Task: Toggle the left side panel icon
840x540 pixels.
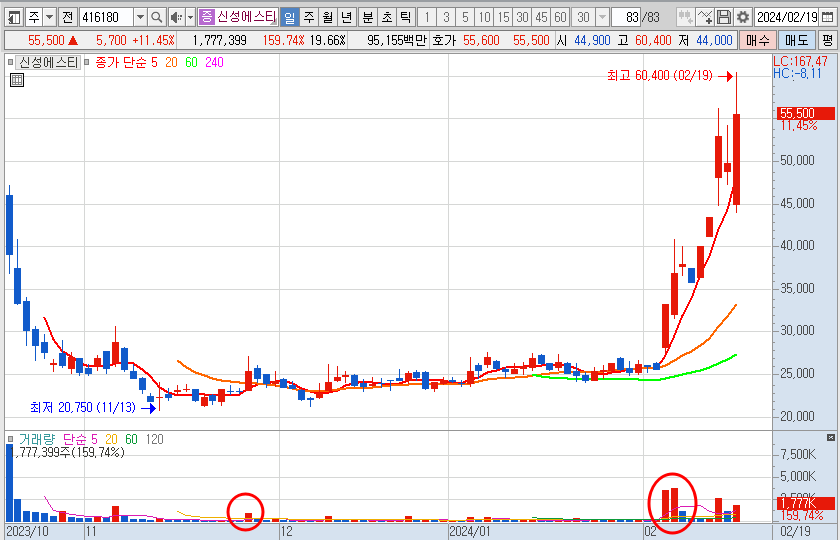Action: tap(14, 18)
